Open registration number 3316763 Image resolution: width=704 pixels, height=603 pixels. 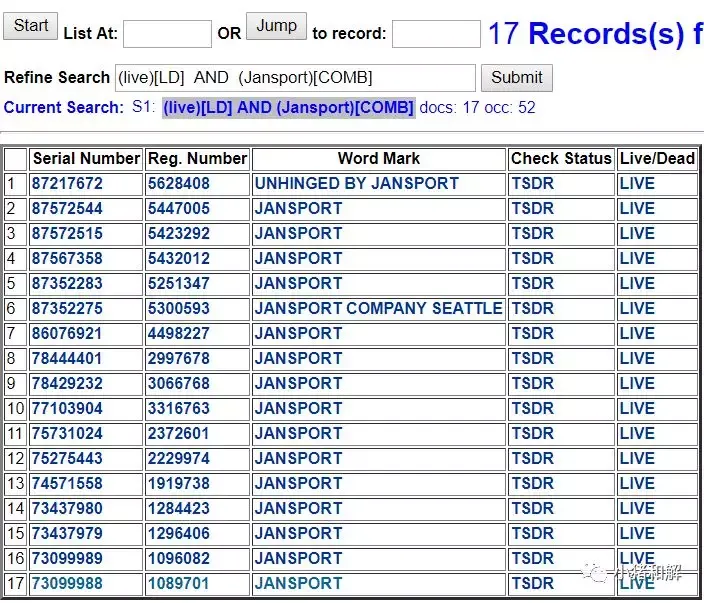click(179, 409)
